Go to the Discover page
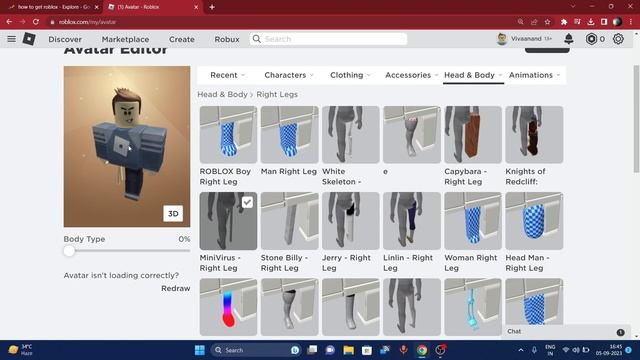Screen dimensions: 640x360 (x=65, y=39)
